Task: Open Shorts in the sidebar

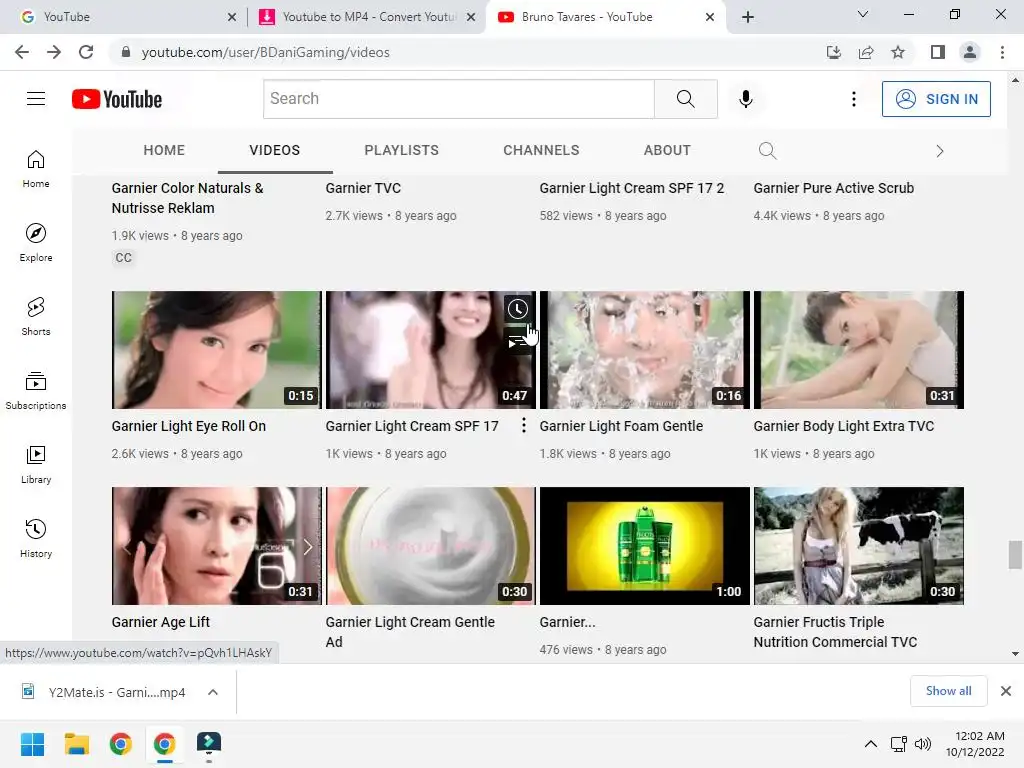Action: (x=36, y=316)
